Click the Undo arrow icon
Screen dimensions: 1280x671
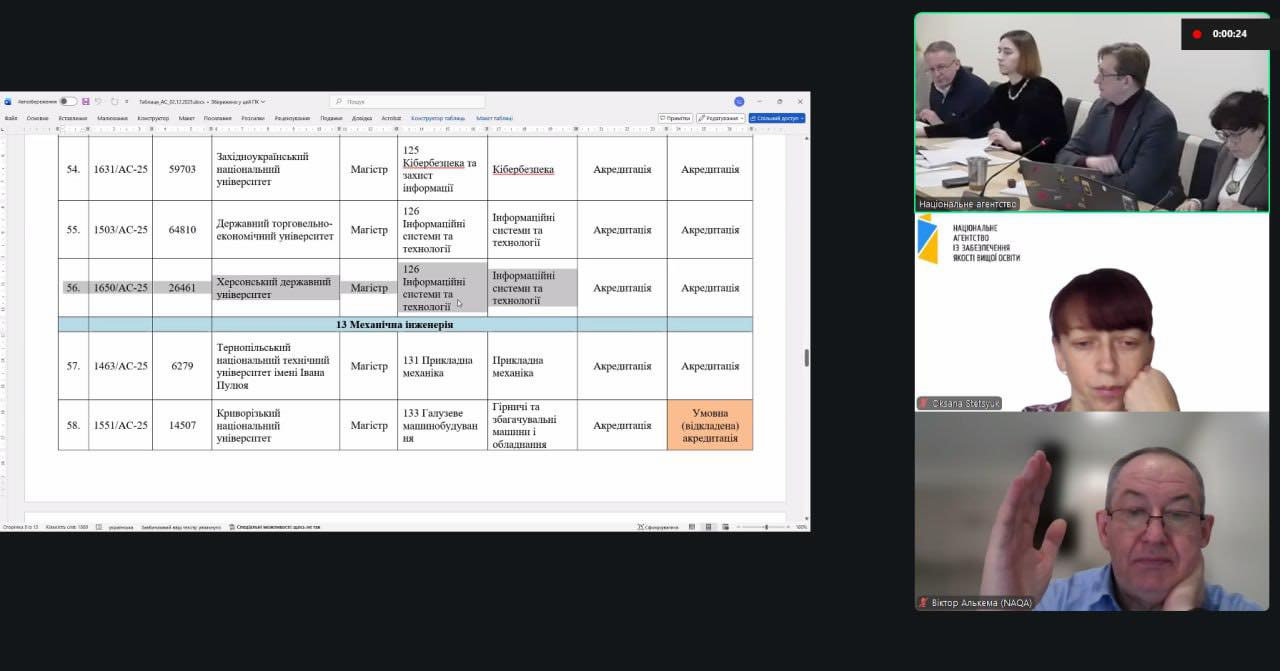(x=100, y=101)
